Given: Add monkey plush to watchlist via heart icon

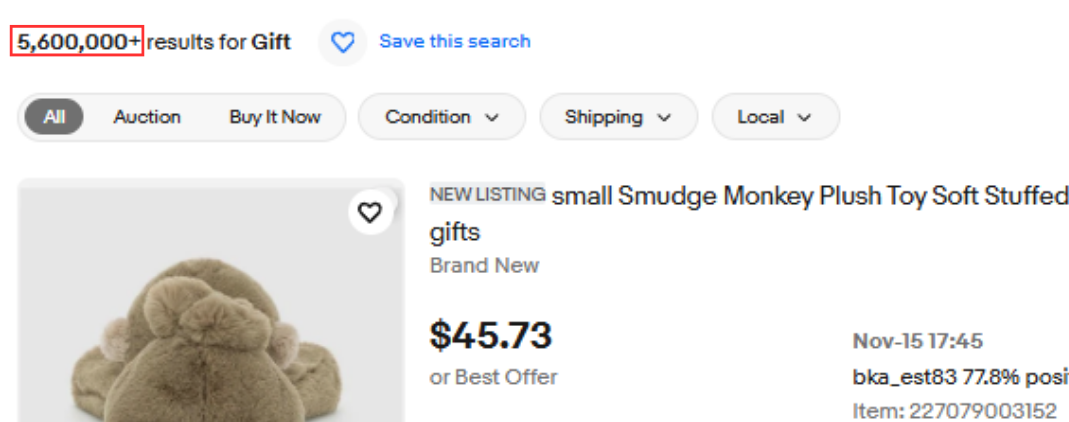Looking at the screenshot, I should click(x=370, y=213).
